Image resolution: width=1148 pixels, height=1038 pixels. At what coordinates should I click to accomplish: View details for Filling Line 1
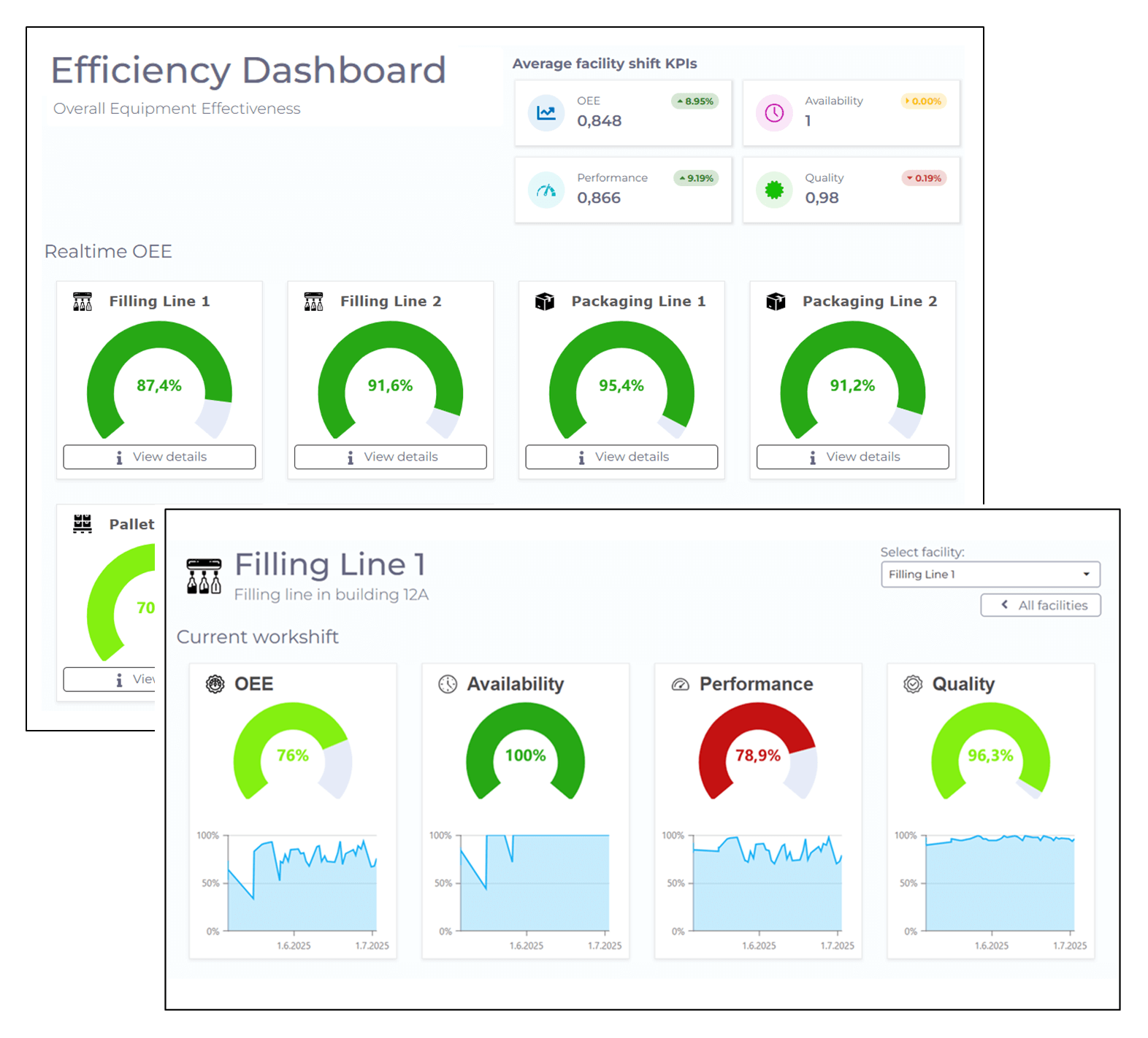[x=159, y=457]
